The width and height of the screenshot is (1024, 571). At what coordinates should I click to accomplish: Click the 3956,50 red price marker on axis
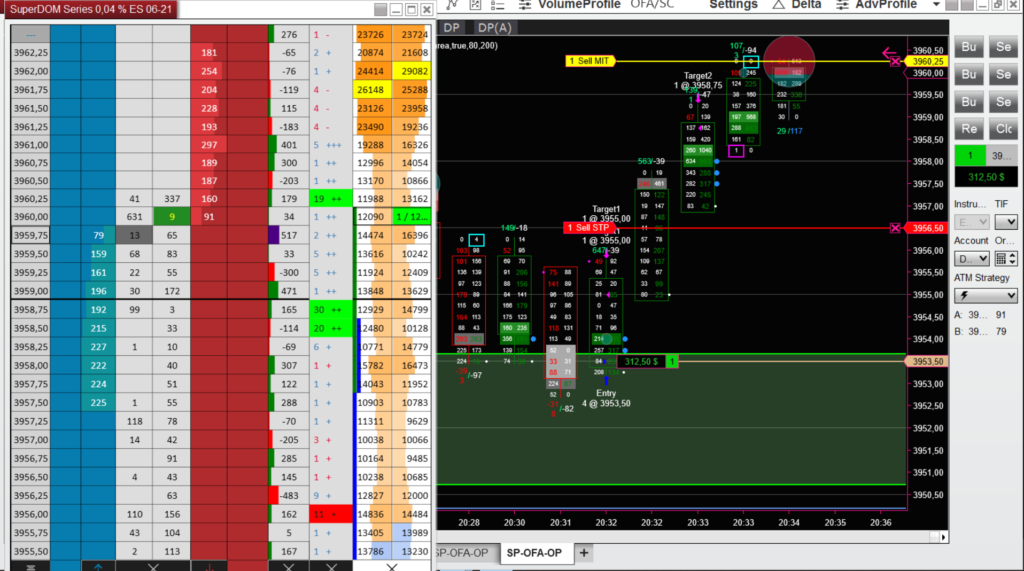click(x=927, y=228)
